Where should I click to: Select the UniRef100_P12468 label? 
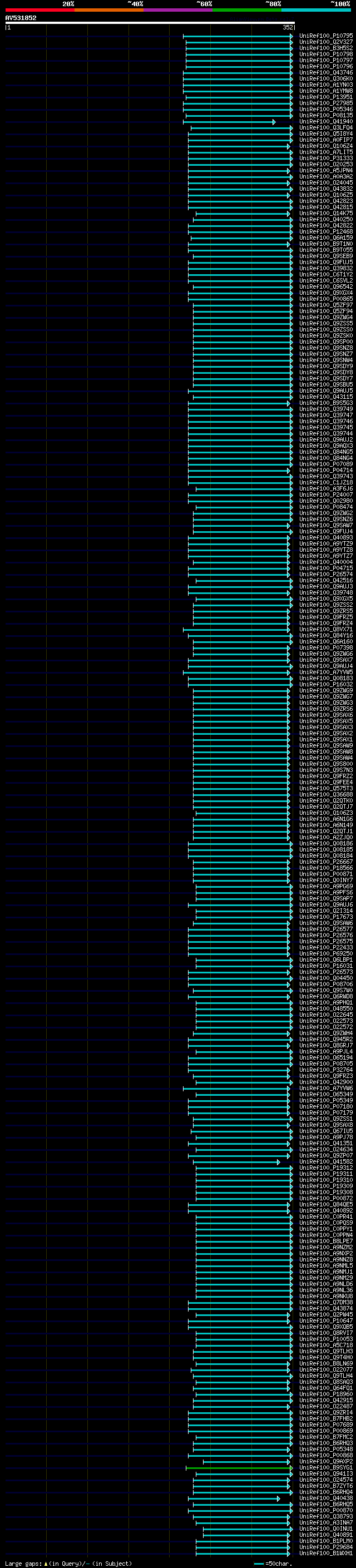(x=326, y=231)
